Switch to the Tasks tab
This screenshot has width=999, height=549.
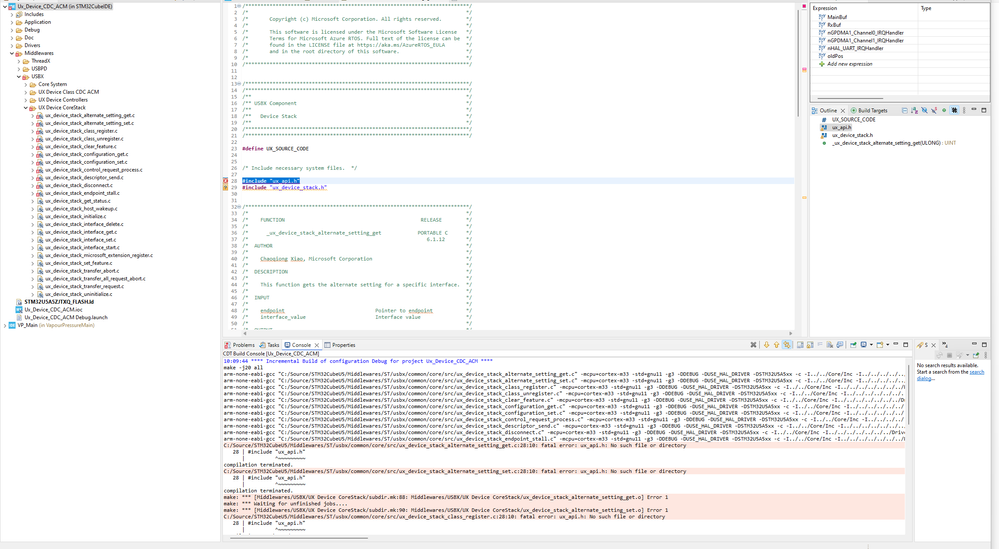click(270, 345)
